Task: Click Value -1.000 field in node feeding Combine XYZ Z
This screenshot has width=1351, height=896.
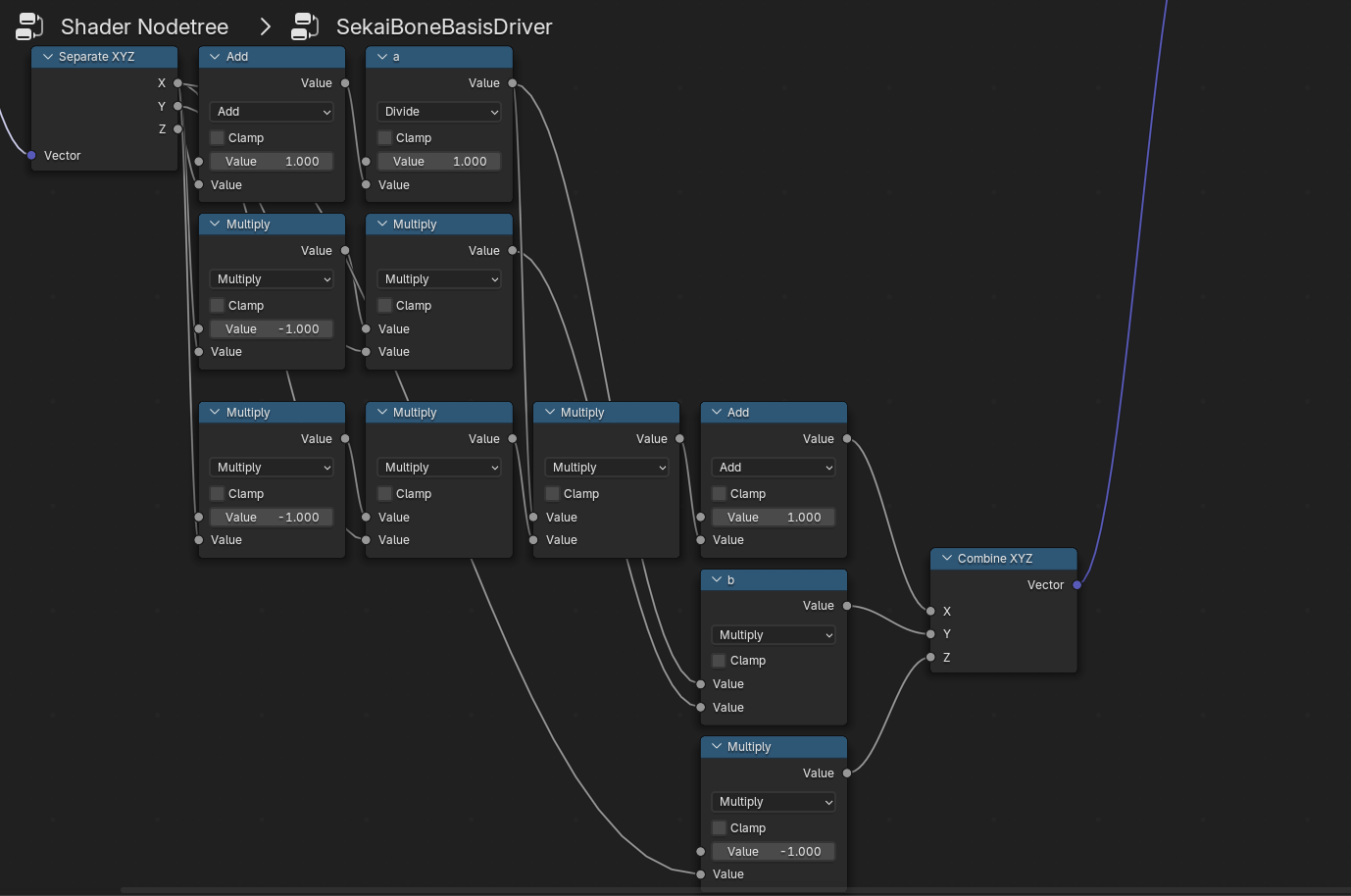Action: tap(774, 852)
